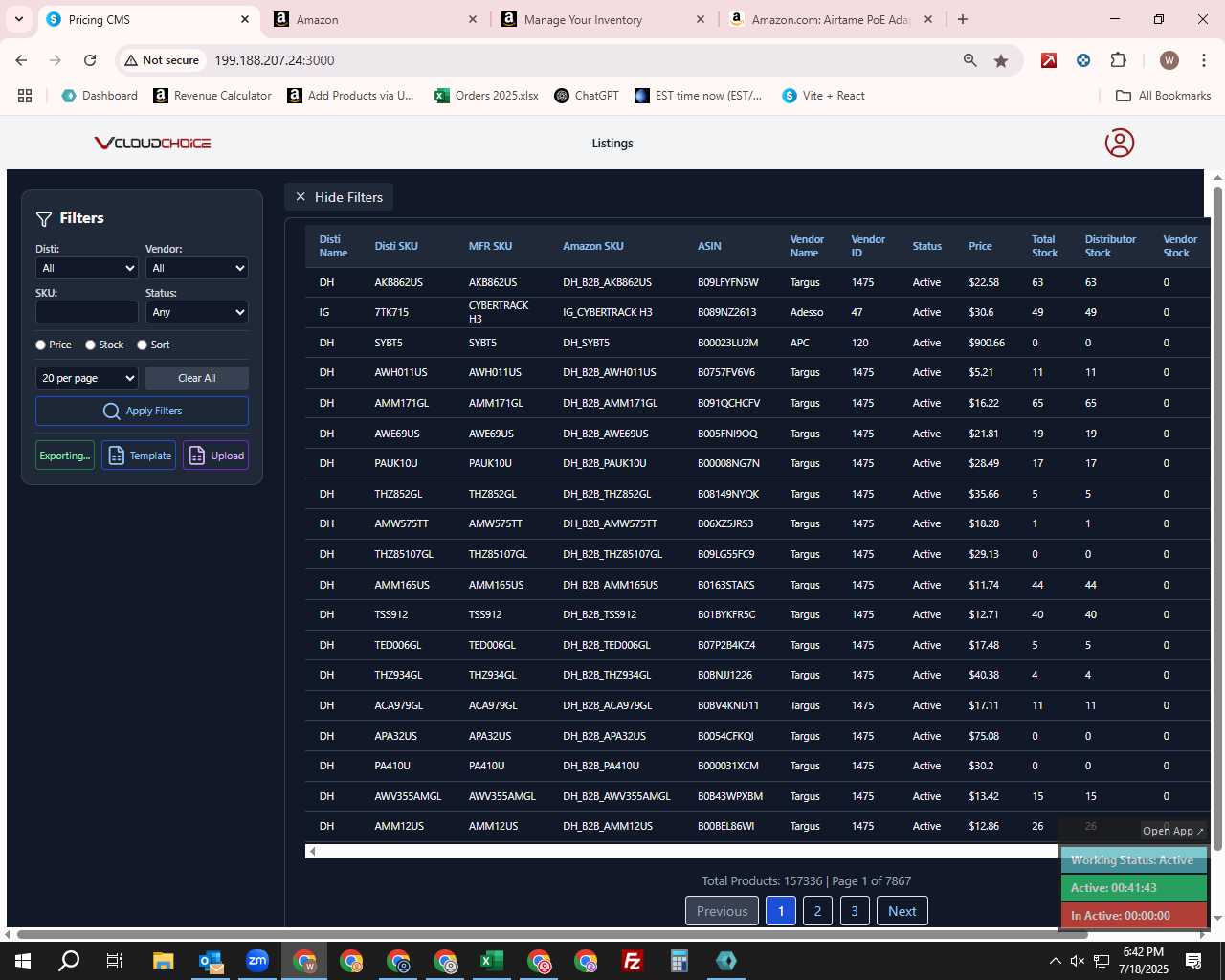The width and height of the screenshot is (1225, 980).
Task: Hide the filters panel
Action: [x=339, y=197]
